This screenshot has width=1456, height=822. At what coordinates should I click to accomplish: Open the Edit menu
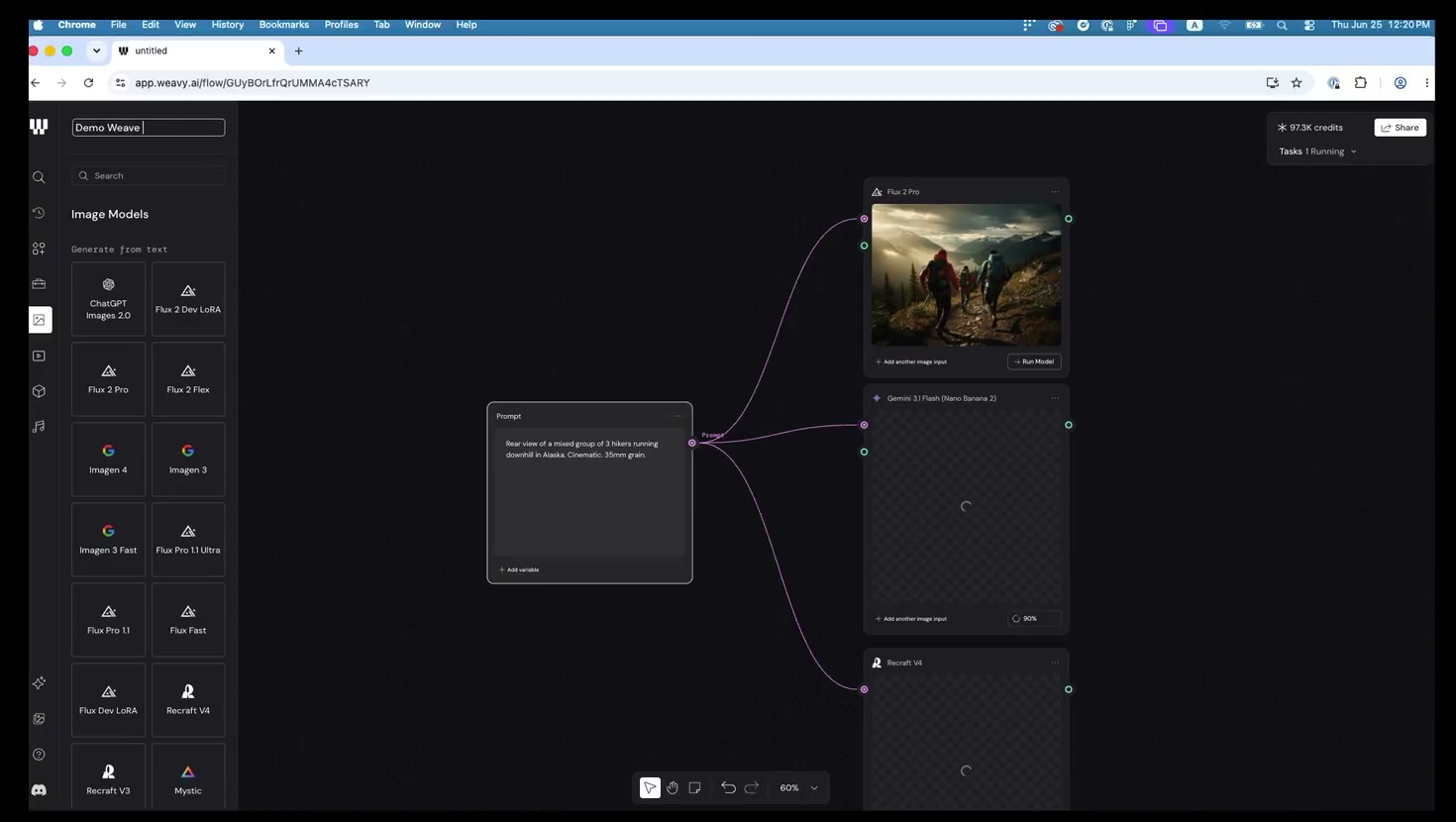click(x=151, y=25)
